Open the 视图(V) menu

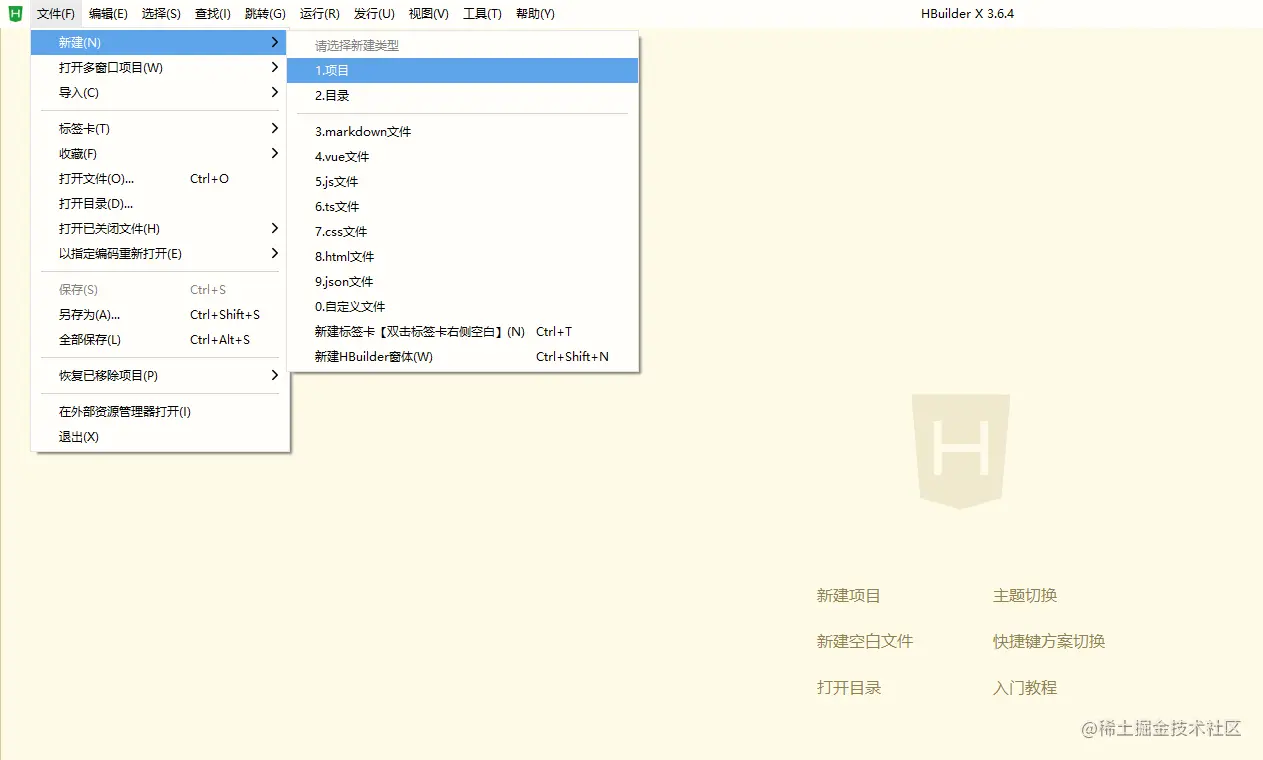[x=429, y=14]
